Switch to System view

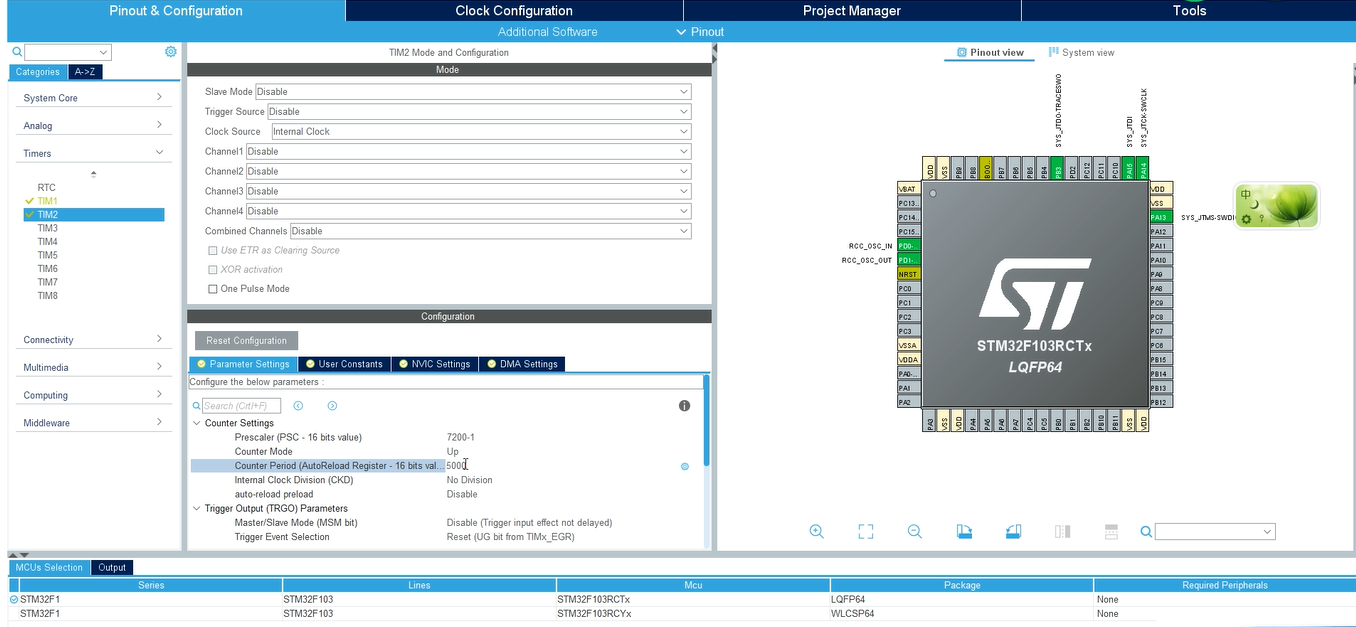[x=1081, y=53]
